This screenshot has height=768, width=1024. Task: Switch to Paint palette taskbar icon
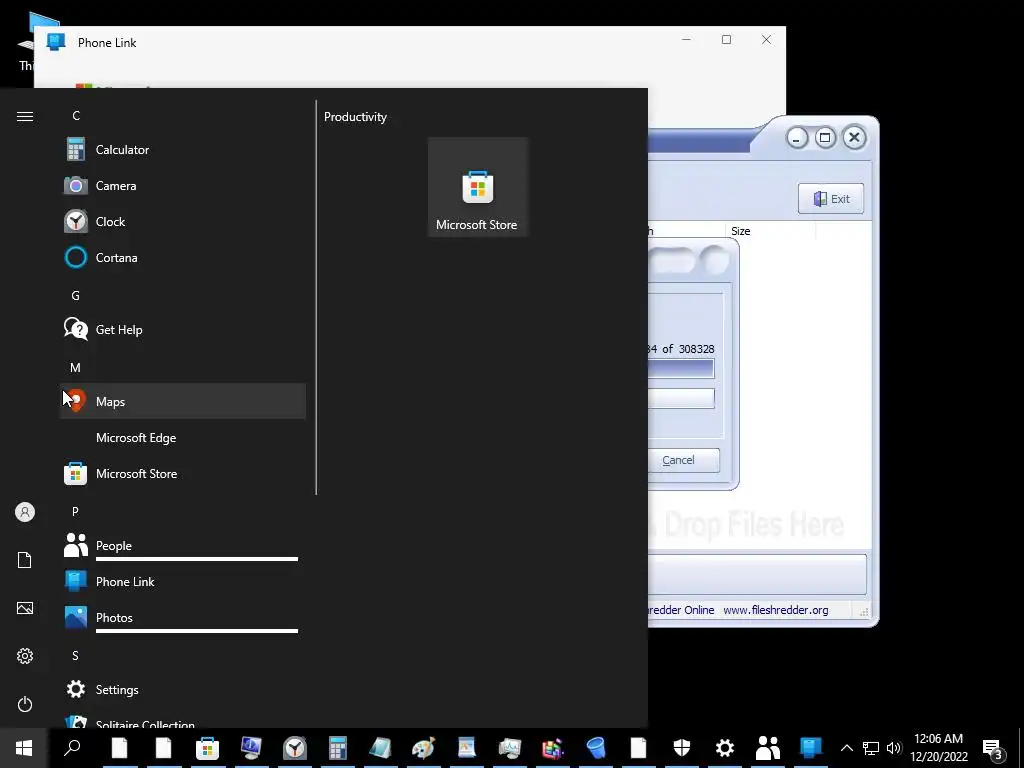click(423, 748)
